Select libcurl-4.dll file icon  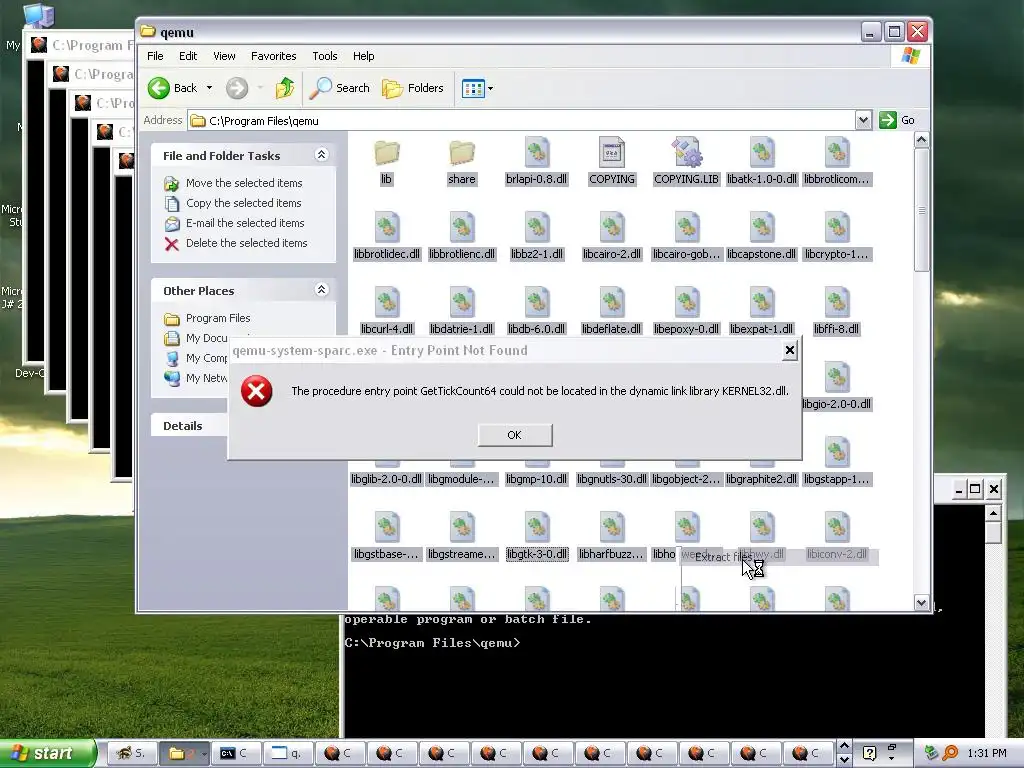click(387, 303)
